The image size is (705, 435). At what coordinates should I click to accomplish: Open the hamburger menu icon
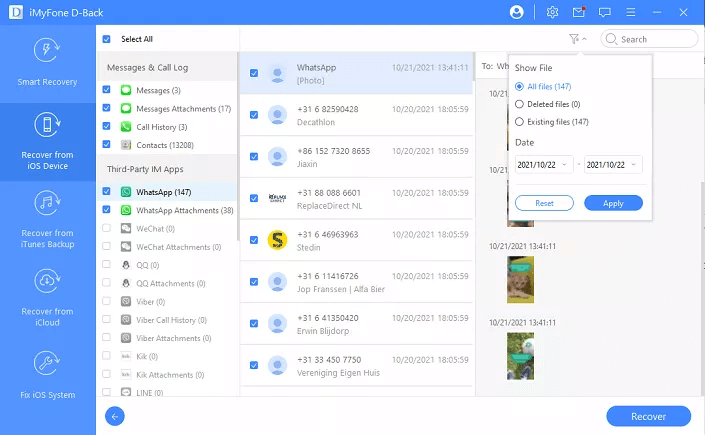tap(631, 12)
